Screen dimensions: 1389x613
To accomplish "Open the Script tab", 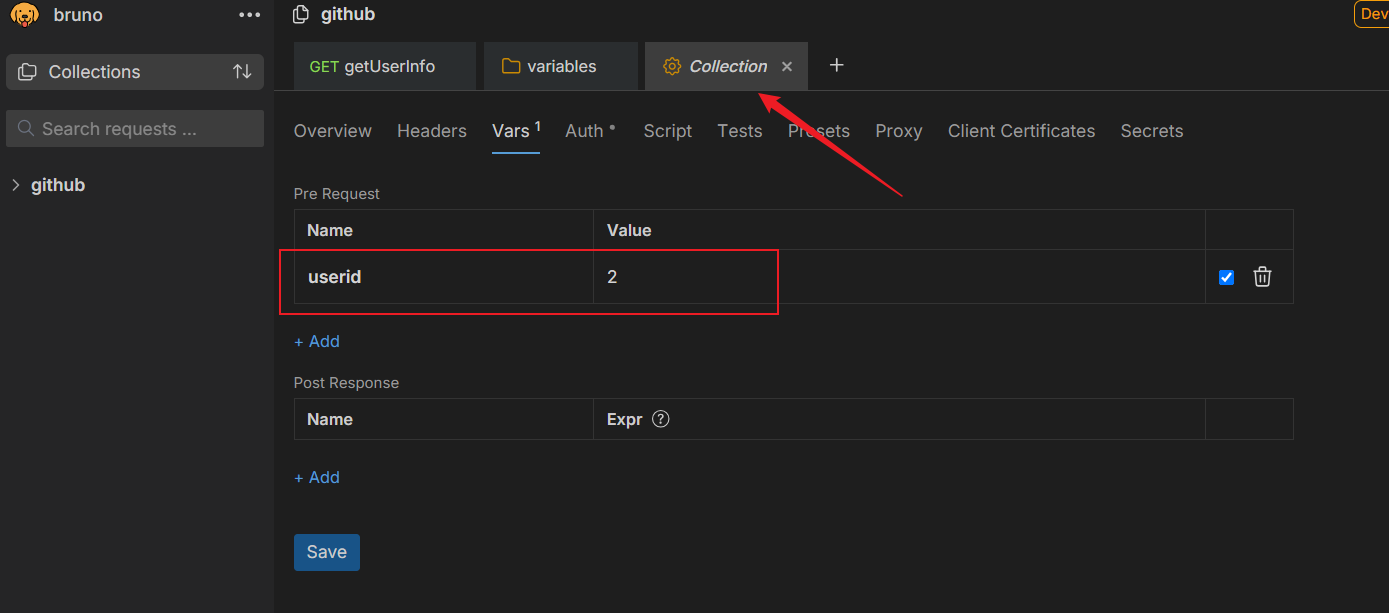I will coord(668,131).
